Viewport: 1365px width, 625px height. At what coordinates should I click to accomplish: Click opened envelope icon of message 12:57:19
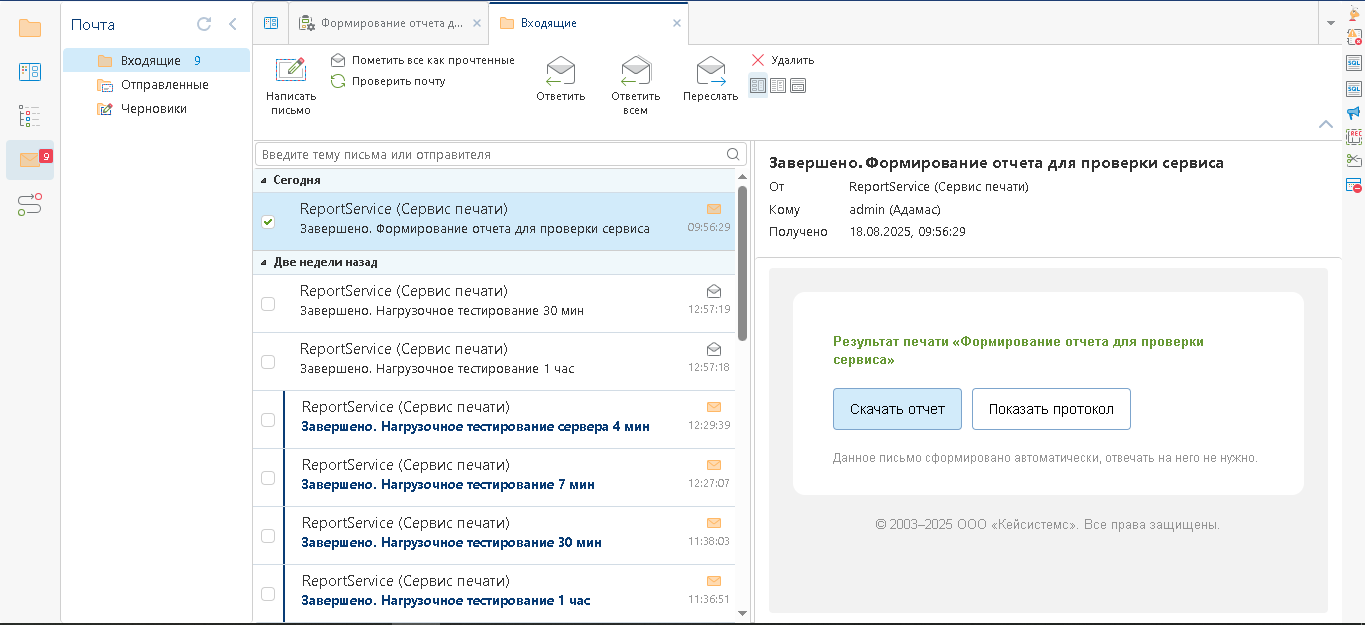pyautogui.click(x=714, y=291)
